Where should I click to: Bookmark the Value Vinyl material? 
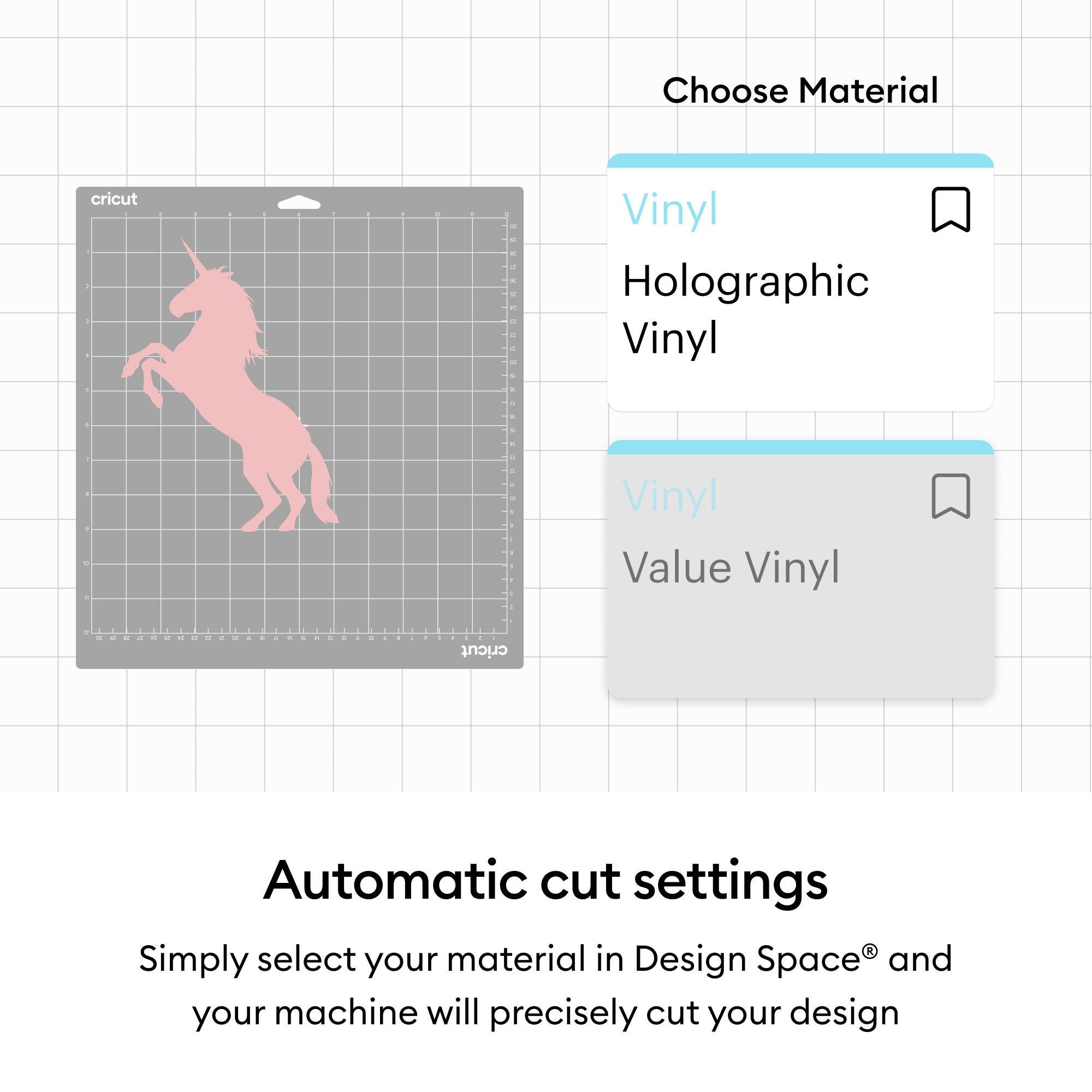click(x=951, y=496)
